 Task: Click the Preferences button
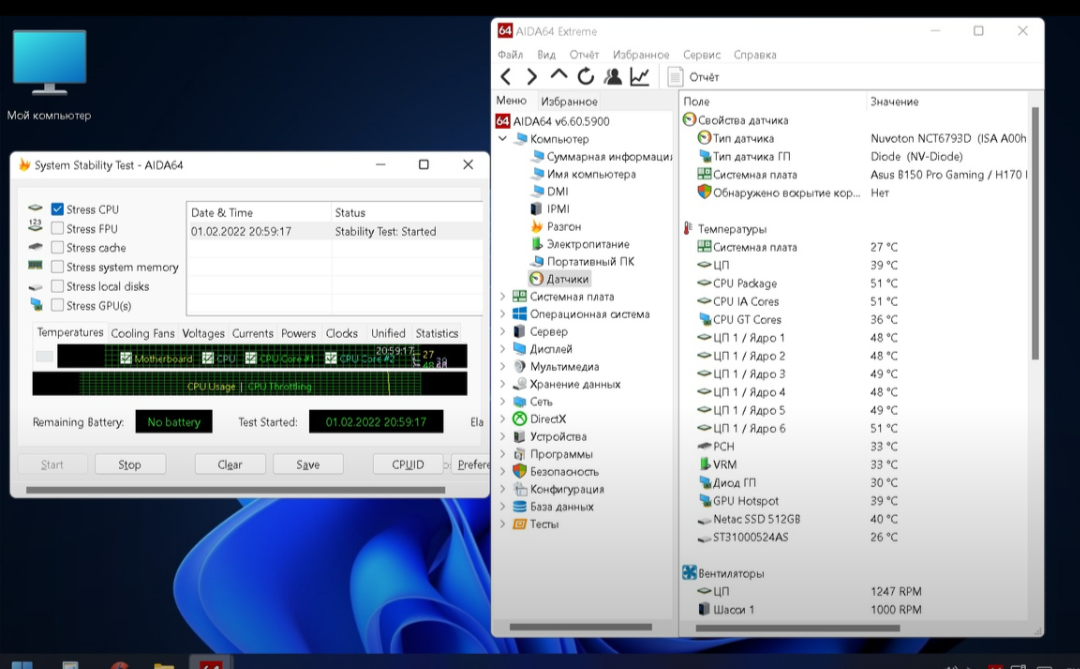click(x=471, y=464)
